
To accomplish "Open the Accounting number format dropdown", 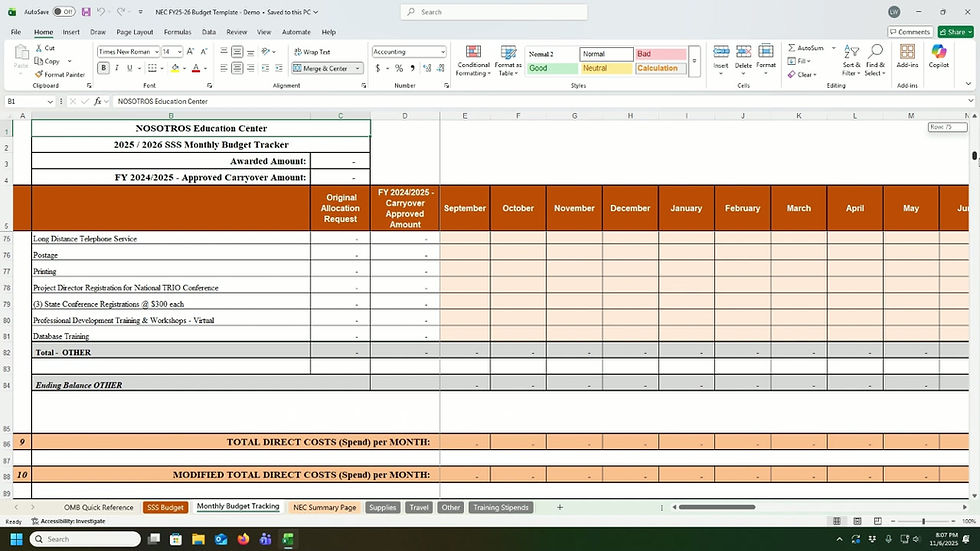I will [442, 52].
